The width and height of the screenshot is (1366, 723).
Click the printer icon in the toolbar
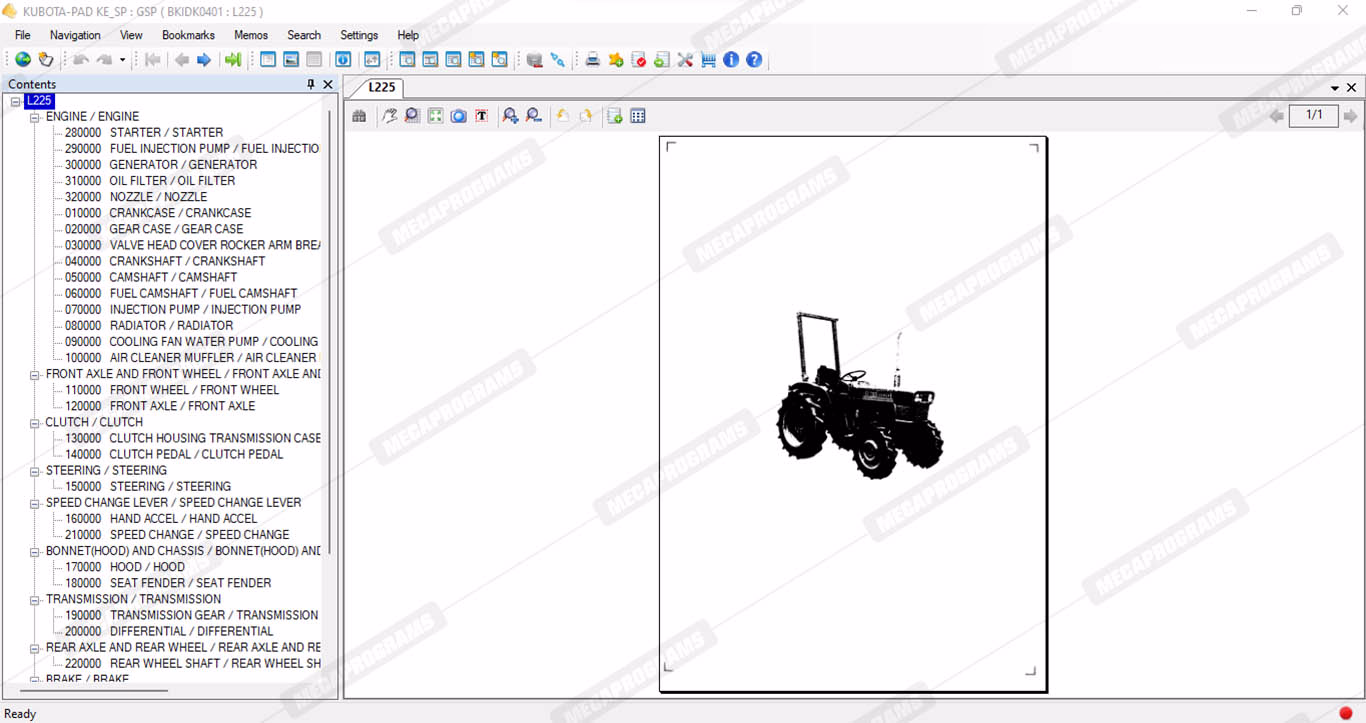[592, 60]
